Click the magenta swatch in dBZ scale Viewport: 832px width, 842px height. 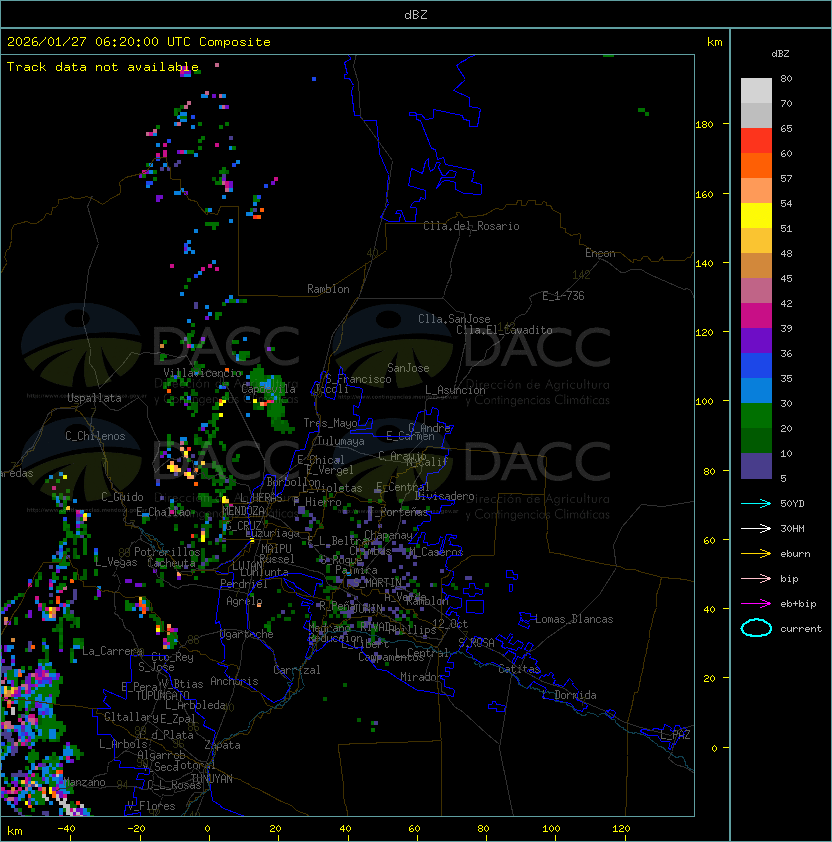click(x=756, y=315)
